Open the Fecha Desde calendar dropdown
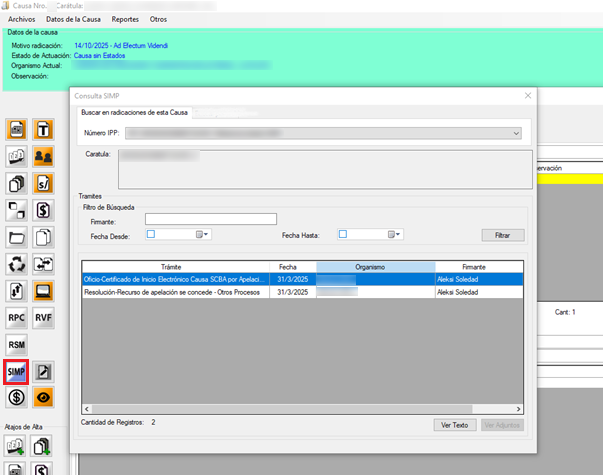 201,235
